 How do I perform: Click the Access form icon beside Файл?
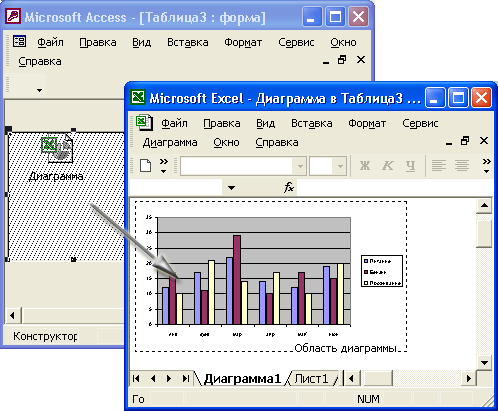point(19,42)
